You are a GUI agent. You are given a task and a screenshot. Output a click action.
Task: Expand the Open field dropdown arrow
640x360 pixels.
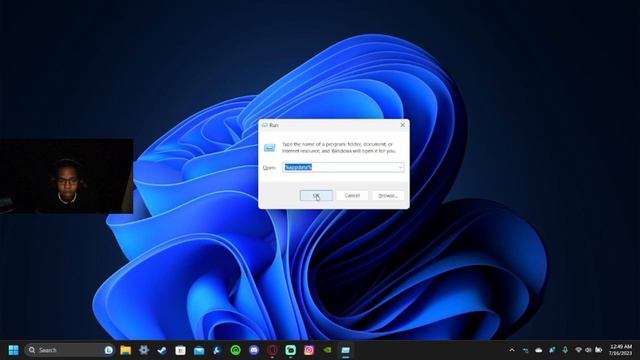pyautogui.click(x=400, y=167)
